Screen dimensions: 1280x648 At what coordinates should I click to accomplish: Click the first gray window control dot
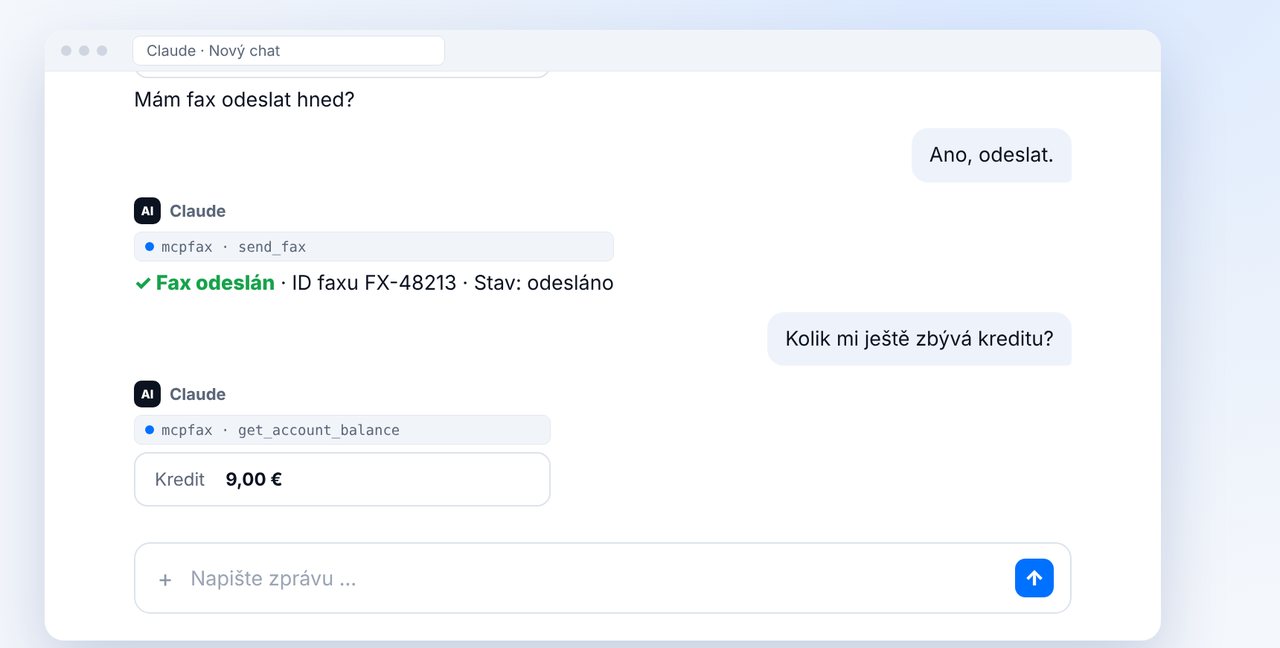tap(66, 51)
